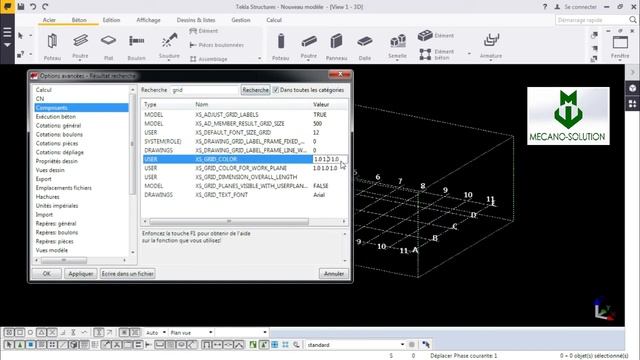The width and height of the screenshot is (640, 360).
Task: Open the Dessins & listes tab
Action: (196, 20)
